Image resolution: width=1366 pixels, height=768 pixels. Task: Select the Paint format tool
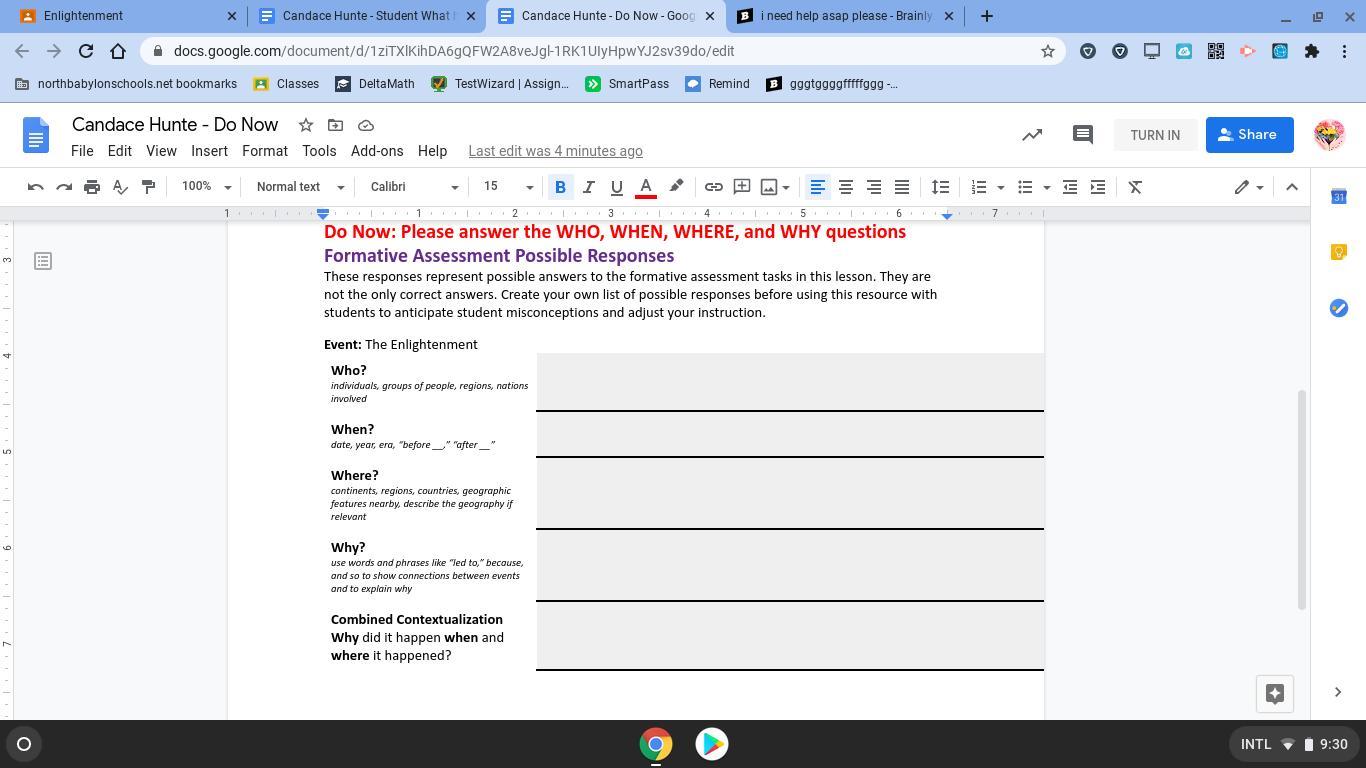148,187
